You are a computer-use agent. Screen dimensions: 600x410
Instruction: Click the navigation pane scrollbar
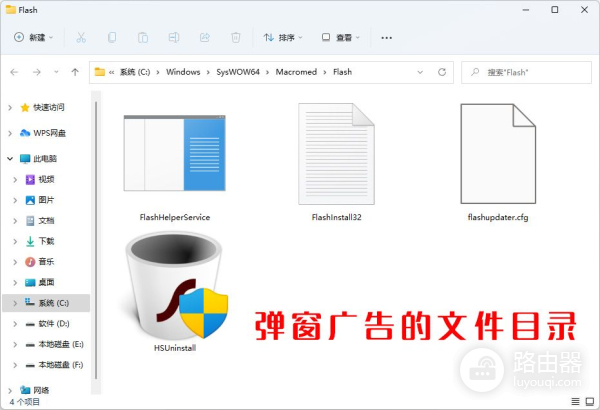96,240
